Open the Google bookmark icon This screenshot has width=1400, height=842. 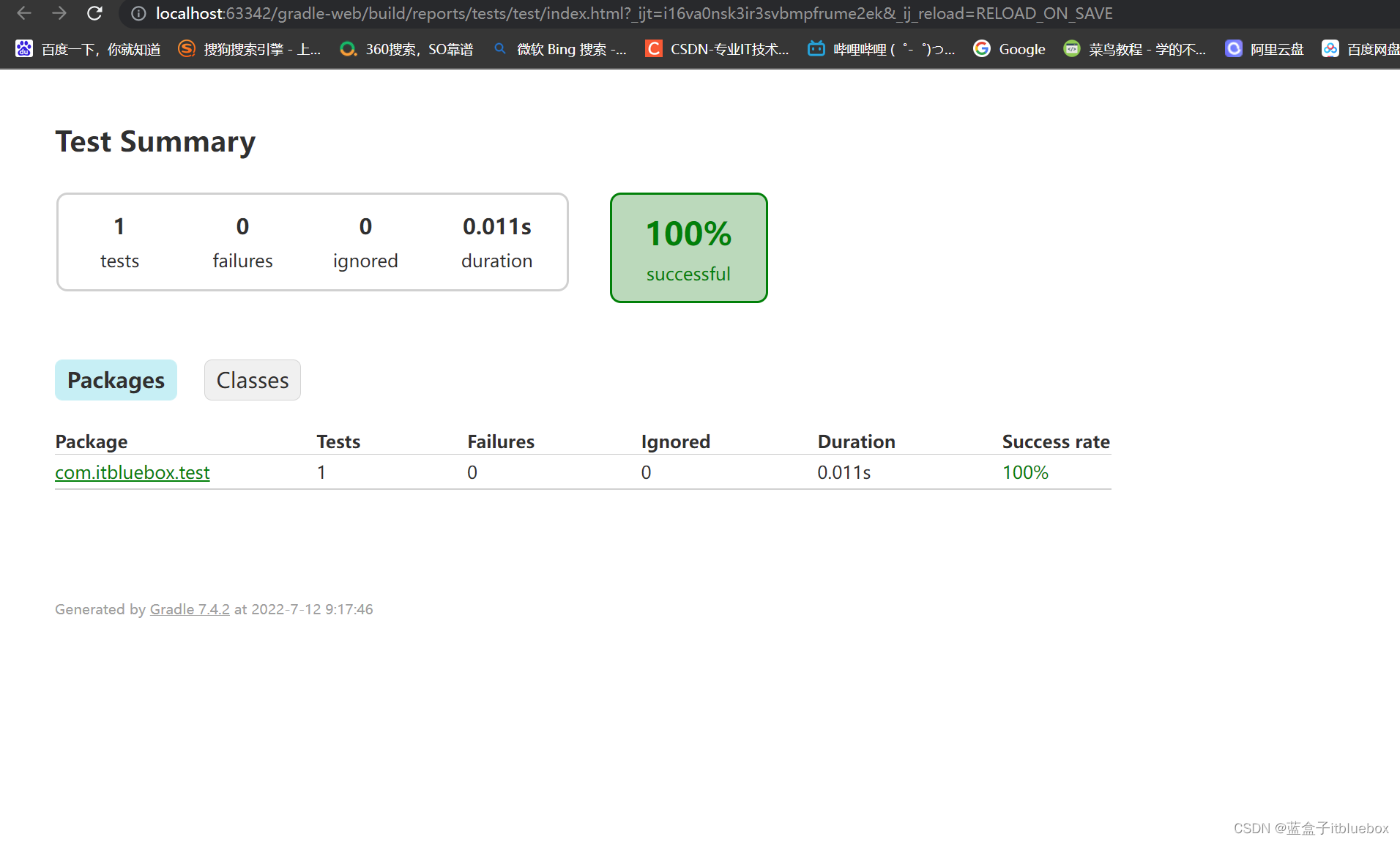[982, 48]
